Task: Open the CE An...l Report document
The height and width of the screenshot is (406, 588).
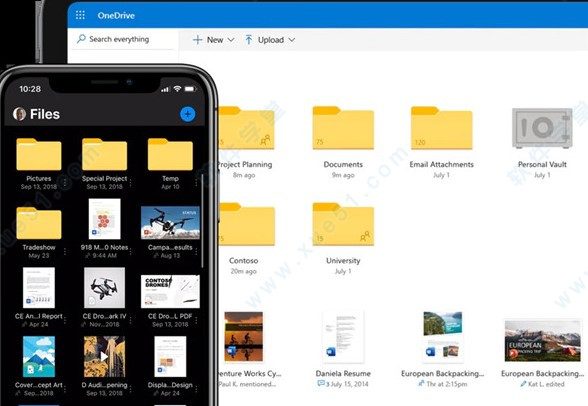Action: click(x=39, y=288)
